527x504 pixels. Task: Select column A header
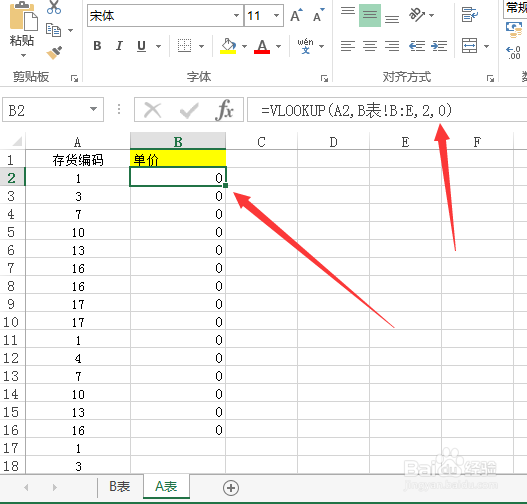click(x=78, y=142)
